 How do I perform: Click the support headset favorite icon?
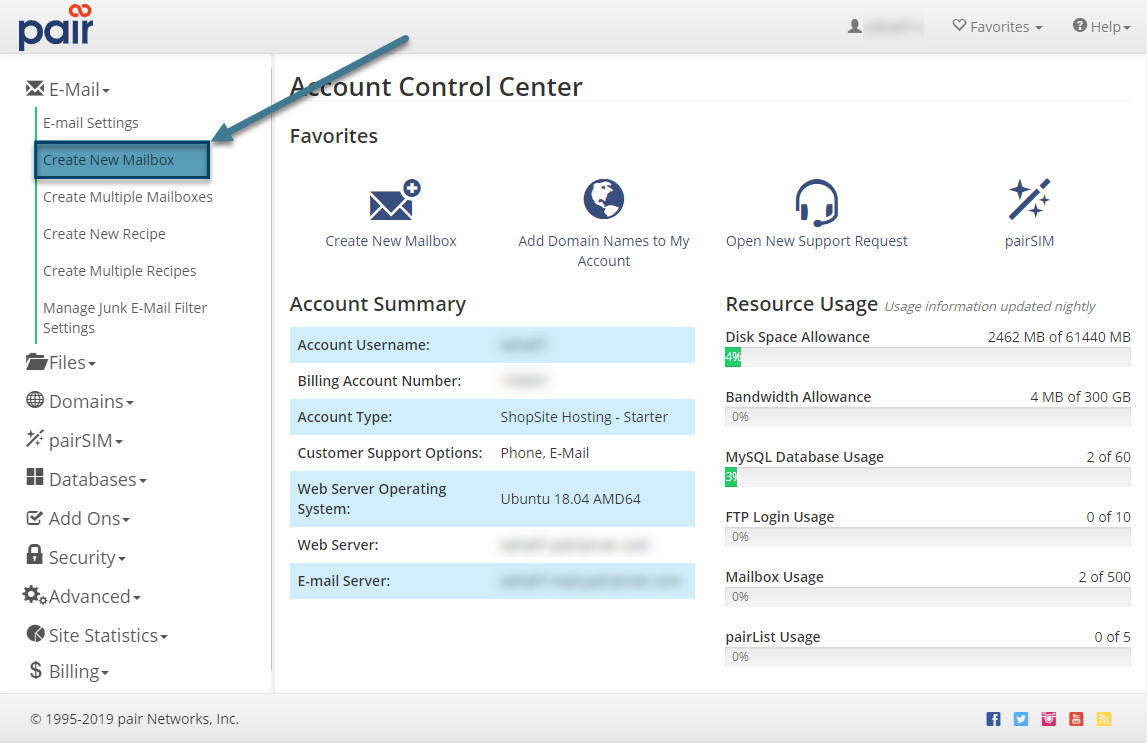pos(816,203)
